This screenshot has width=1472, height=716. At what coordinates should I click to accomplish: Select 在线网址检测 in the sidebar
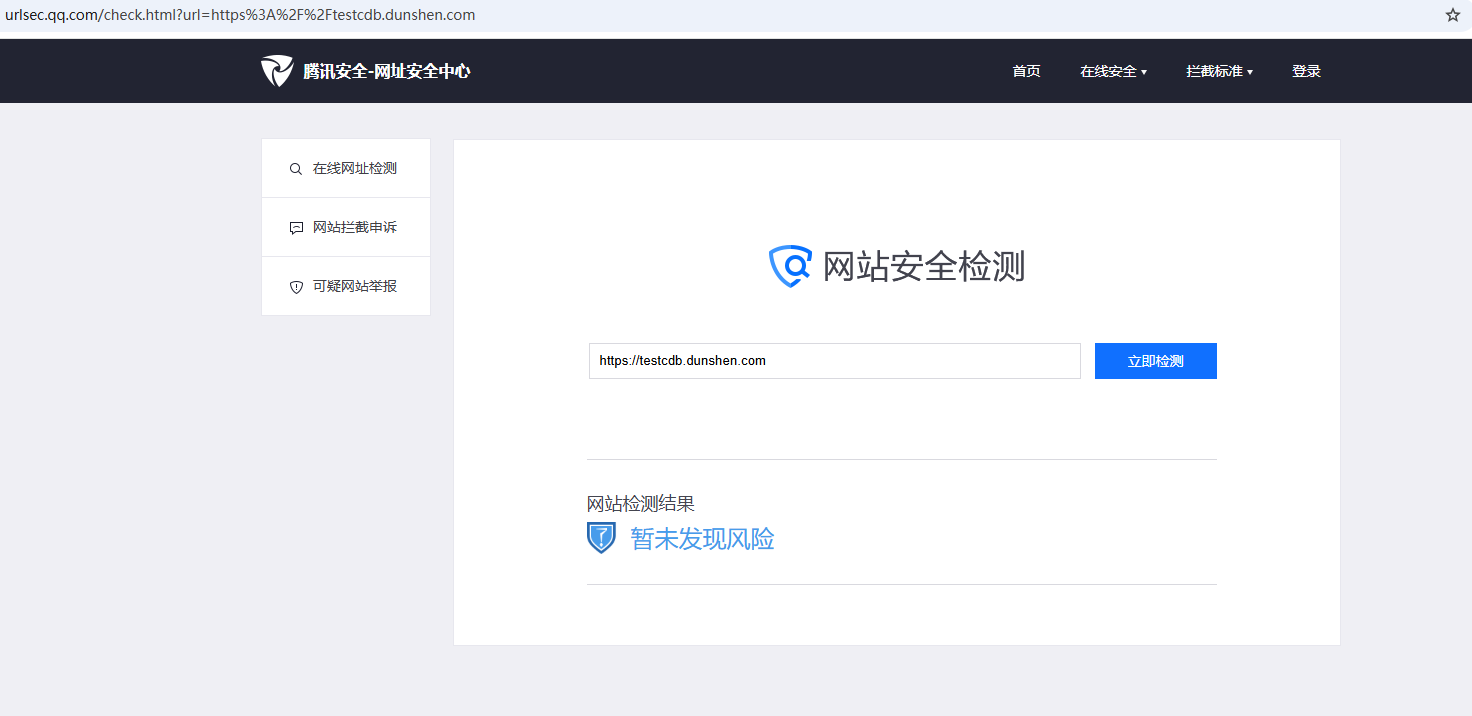click(346, 168)
